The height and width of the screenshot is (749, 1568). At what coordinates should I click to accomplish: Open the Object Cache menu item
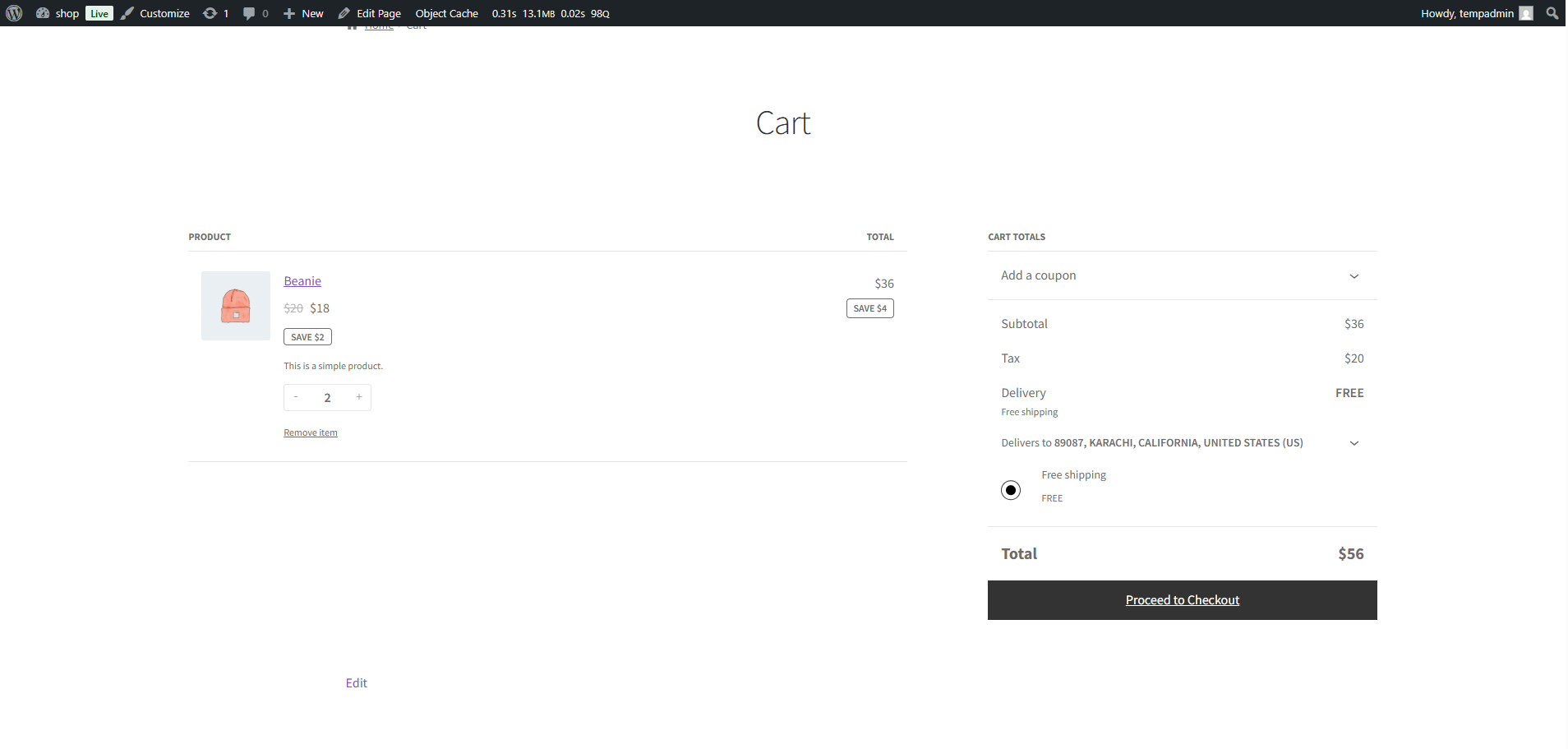pyautogui.click(x=446, y=13)
